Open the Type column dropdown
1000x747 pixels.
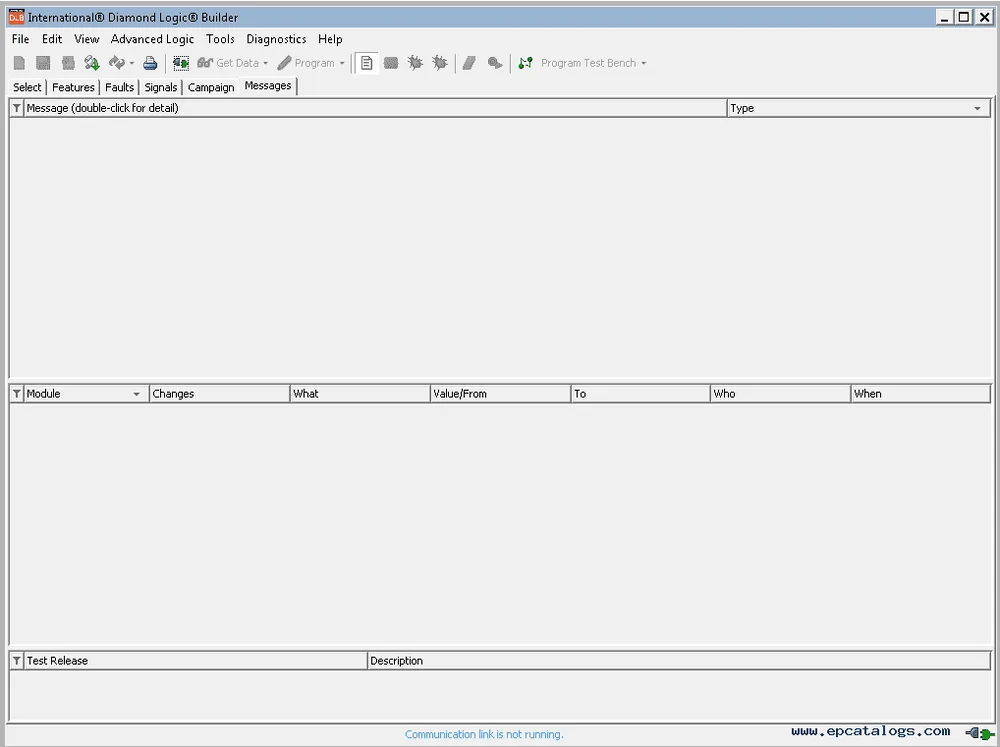coord(978,108)
